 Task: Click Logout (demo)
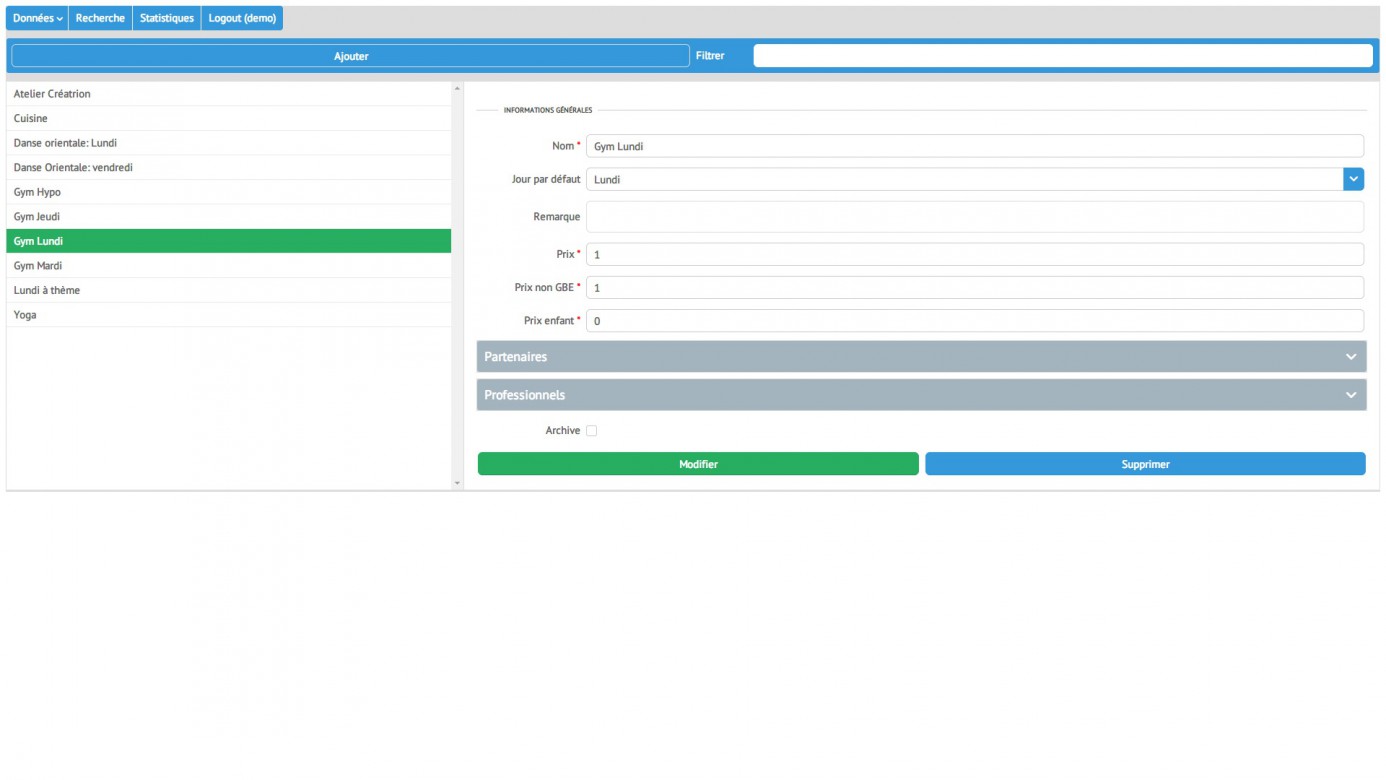[x=242, y=18]
